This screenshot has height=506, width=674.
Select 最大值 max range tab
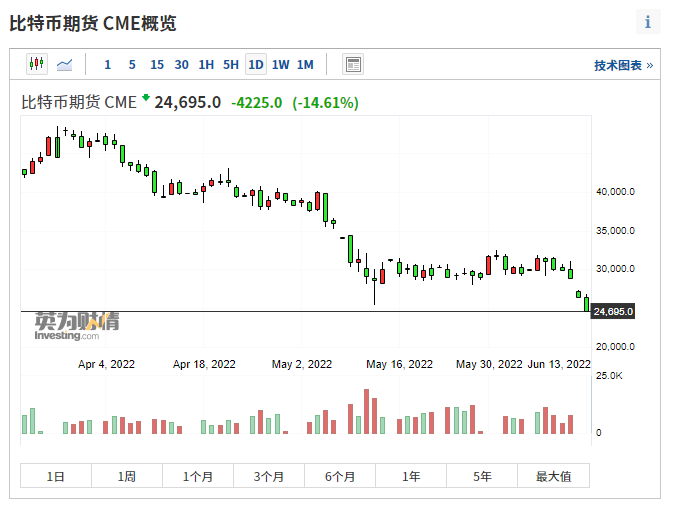click(x=553, y=476)
